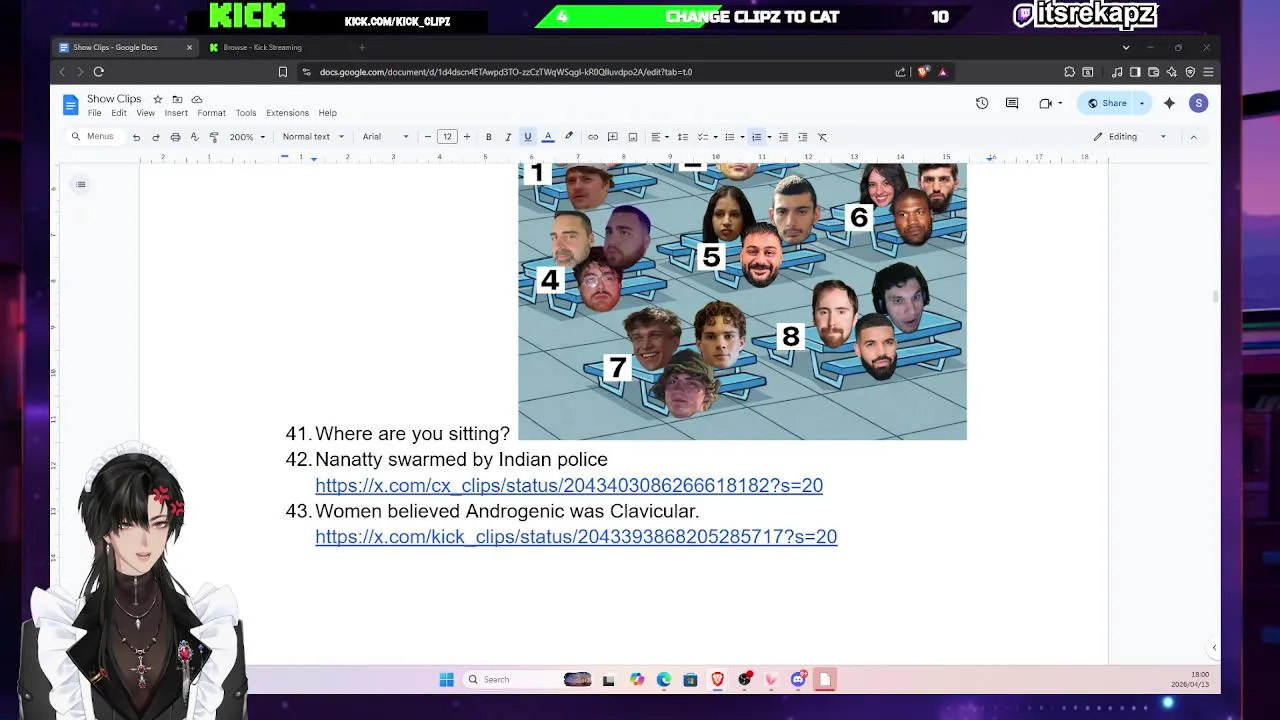Open Google Docs home icon

[x=70, y=104]
